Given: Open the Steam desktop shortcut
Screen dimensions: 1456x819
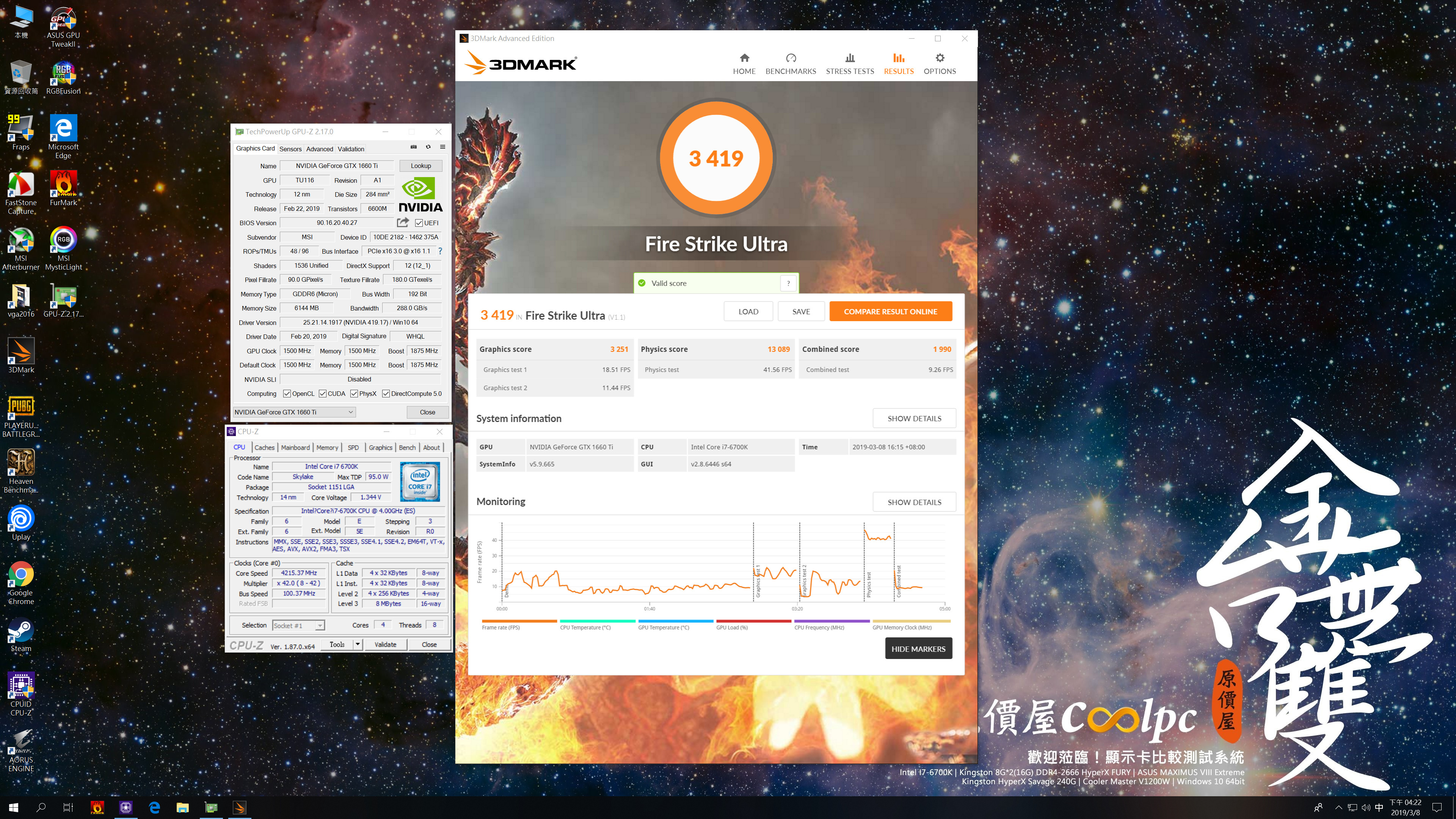Looking at the screenshot, I should pyautogui.click(x=21, y=635).
